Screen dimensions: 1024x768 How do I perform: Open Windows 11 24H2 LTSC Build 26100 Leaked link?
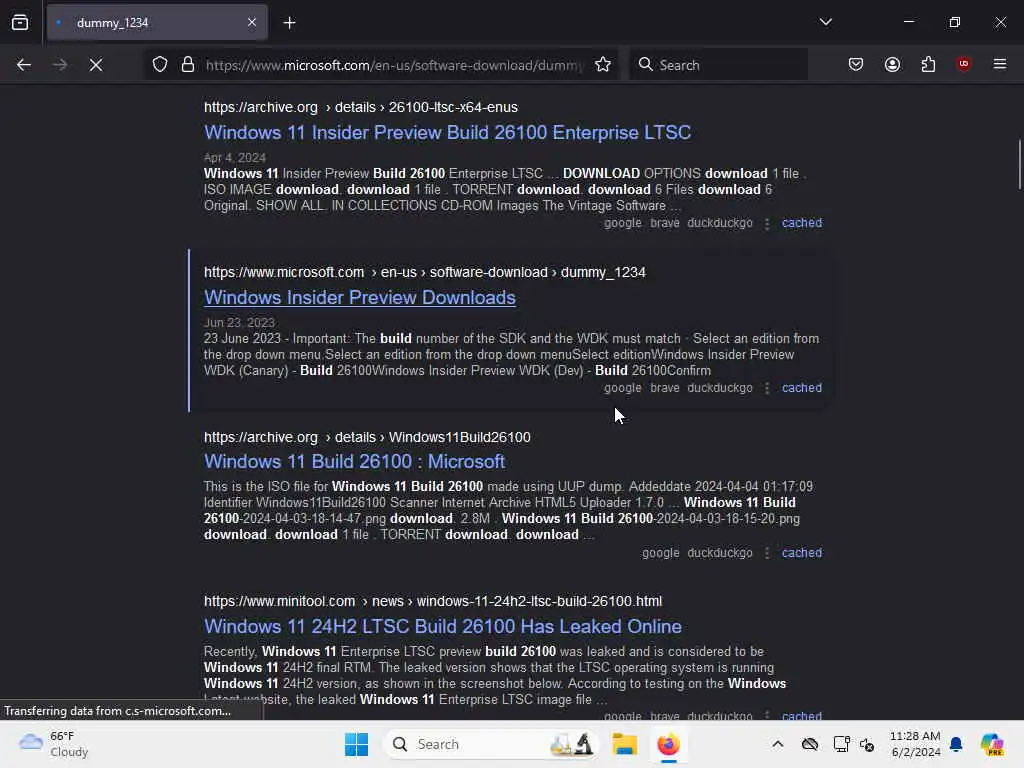pyautogui.click(x=443, y=626)
